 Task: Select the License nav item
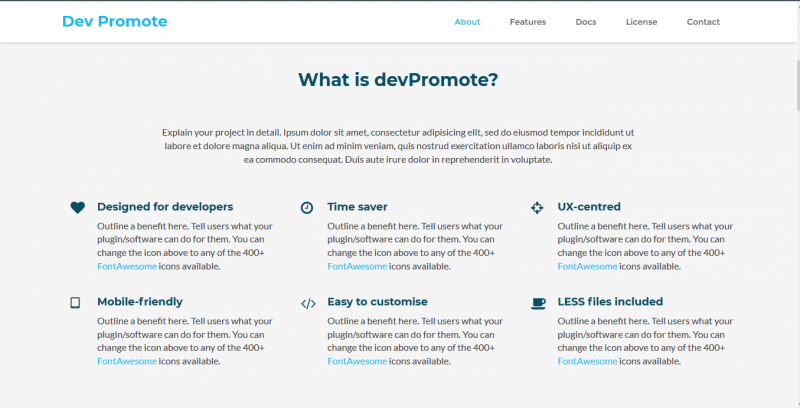(x=641, y=22)
